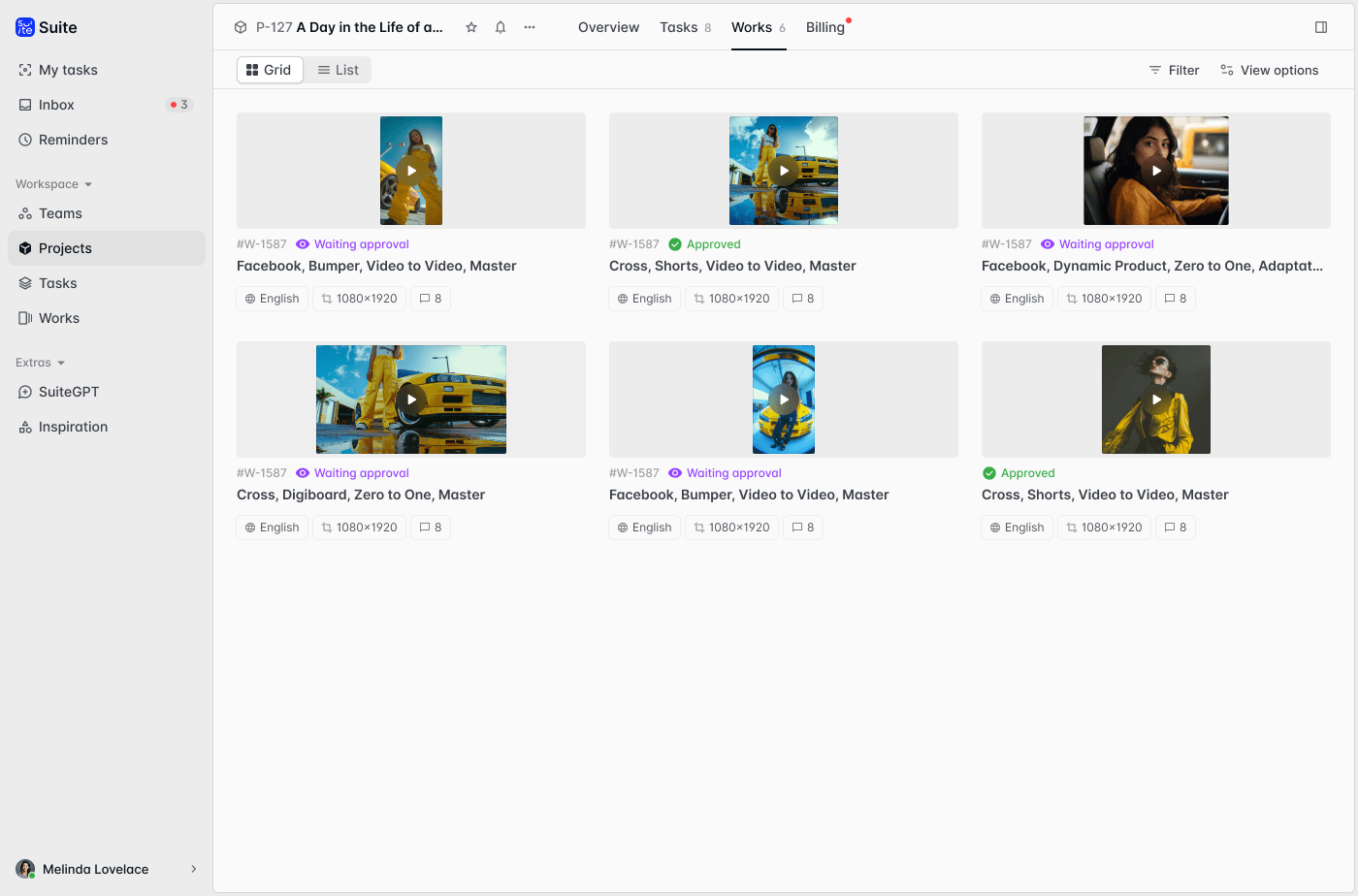Switch to Grid view
1358x896 pixels.
click(x=270, y=70)
